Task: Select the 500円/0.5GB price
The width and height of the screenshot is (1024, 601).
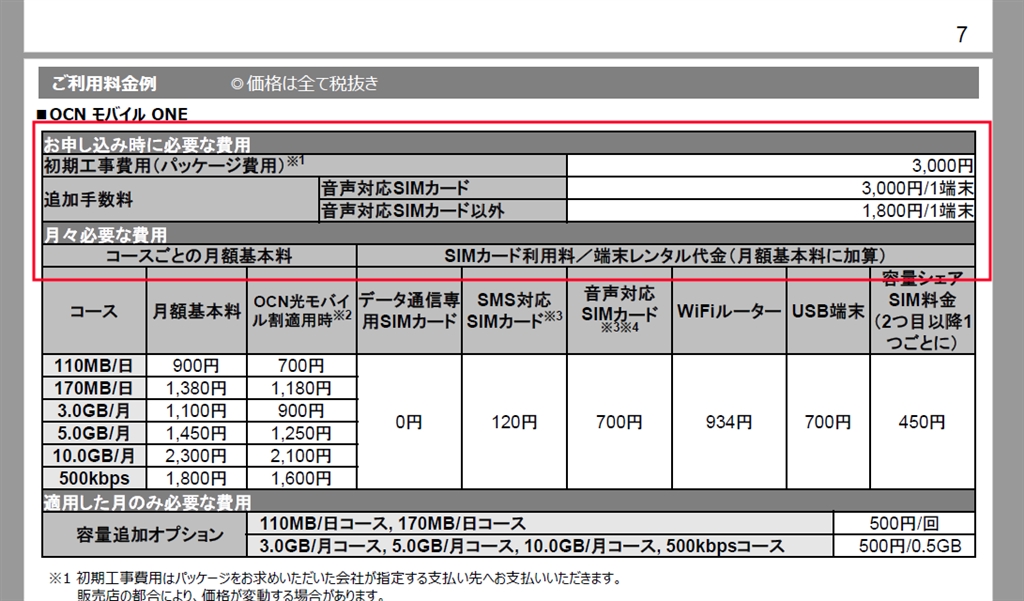Action: click(x=904, y=546)
